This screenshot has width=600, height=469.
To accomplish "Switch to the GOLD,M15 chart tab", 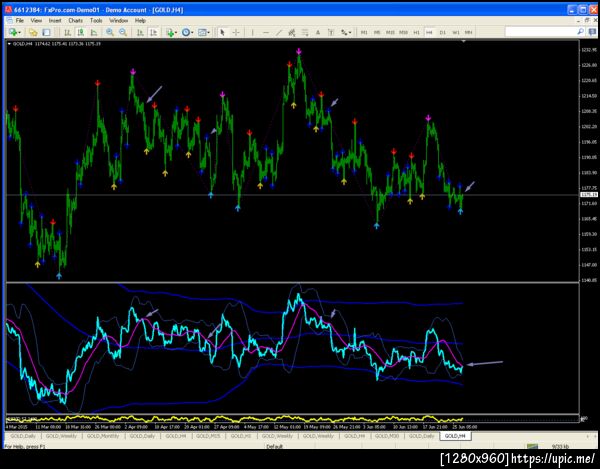I will click(208, 436).
